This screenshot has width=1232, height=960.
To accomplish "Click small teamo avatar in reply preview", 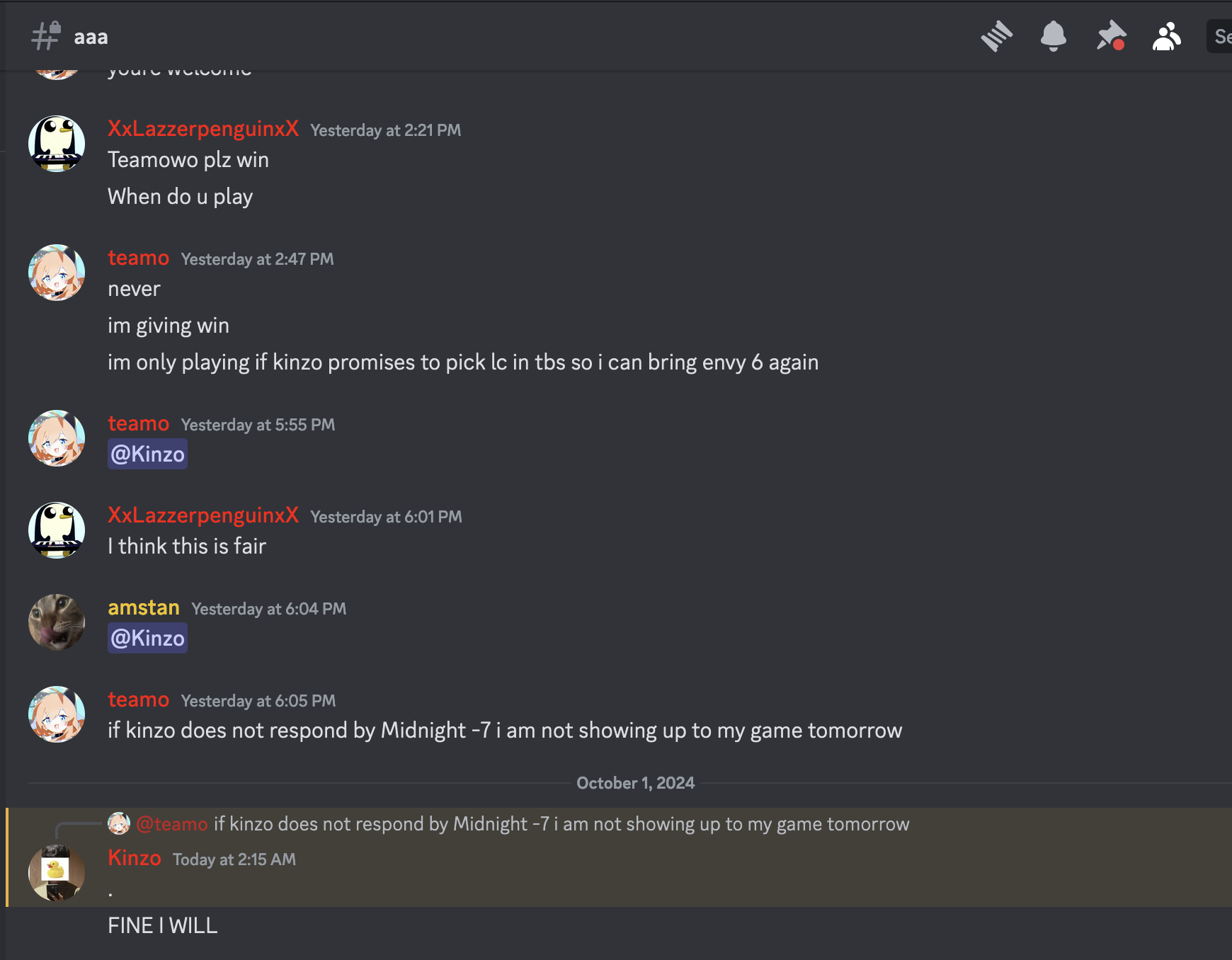I will point(119,823).
